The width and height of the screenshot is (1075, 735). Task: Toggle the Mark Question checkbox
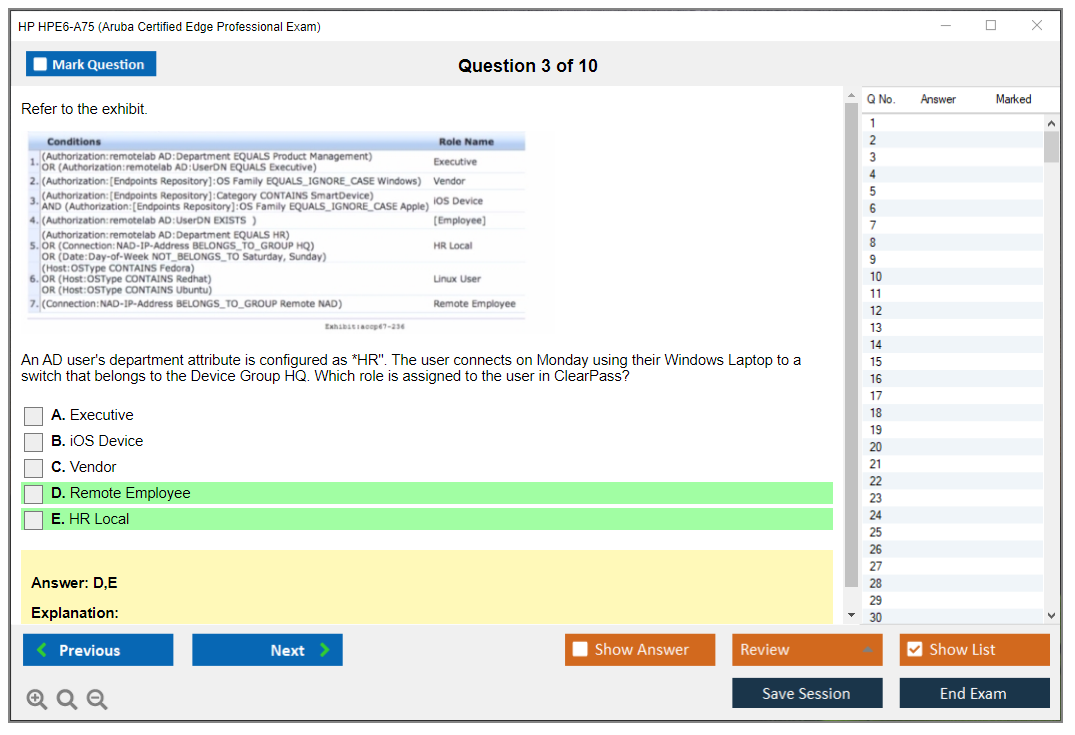(41, 65)
